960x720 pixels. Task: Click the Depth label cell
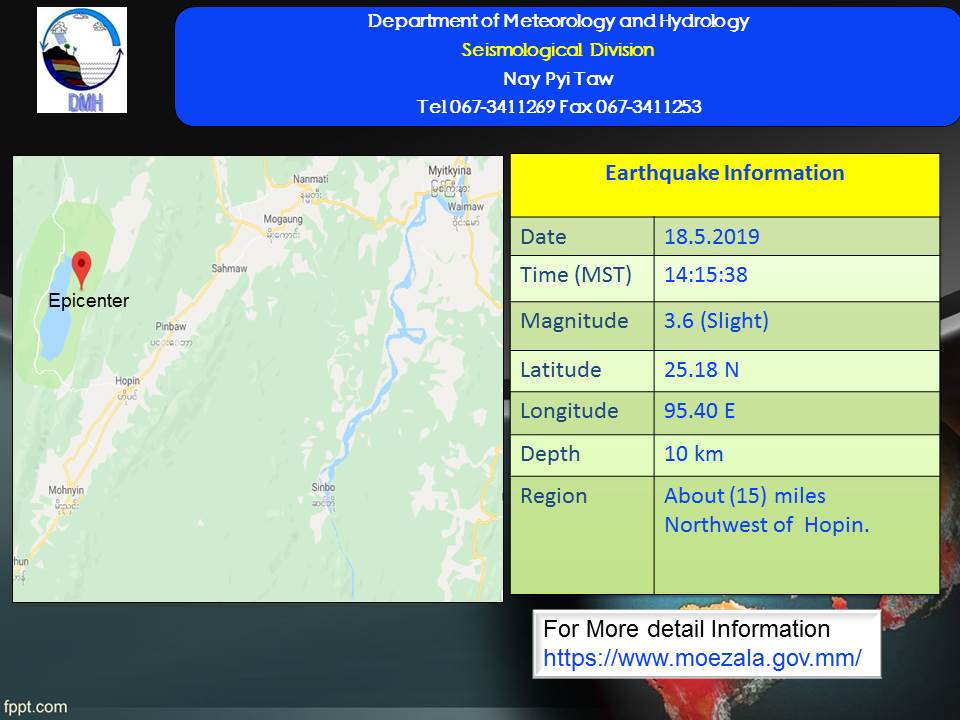point(582,456)
